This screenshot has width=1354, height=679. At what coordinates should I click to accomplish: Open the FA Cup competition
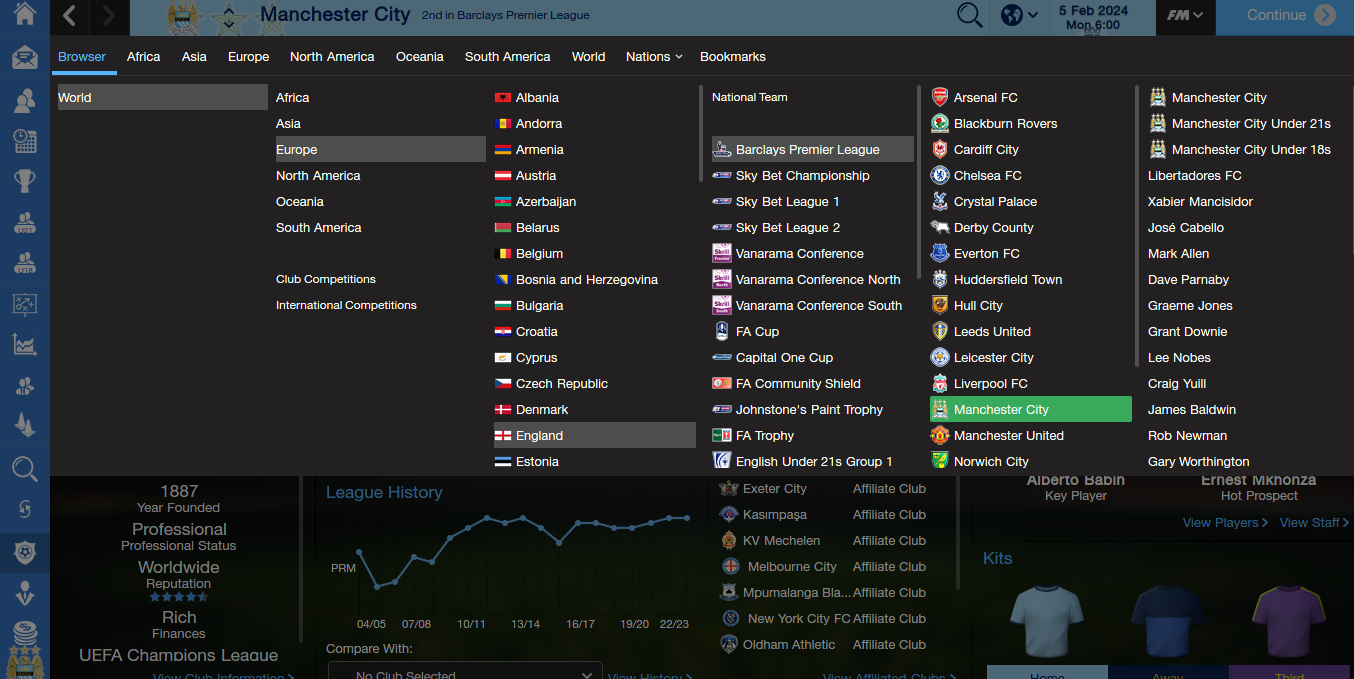813,332
